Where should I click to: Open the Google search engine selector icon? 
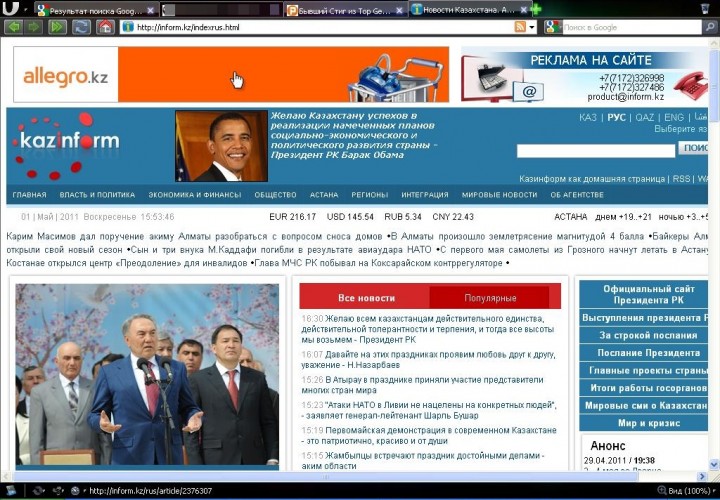[x=553, y=27]
